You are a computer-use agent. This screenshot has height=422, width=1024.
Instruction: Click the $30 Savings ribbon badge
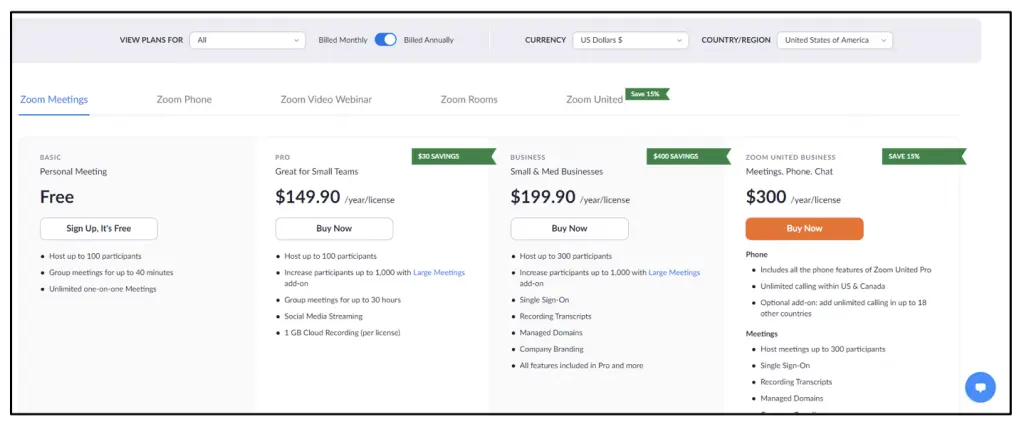[x=452, y=156]
